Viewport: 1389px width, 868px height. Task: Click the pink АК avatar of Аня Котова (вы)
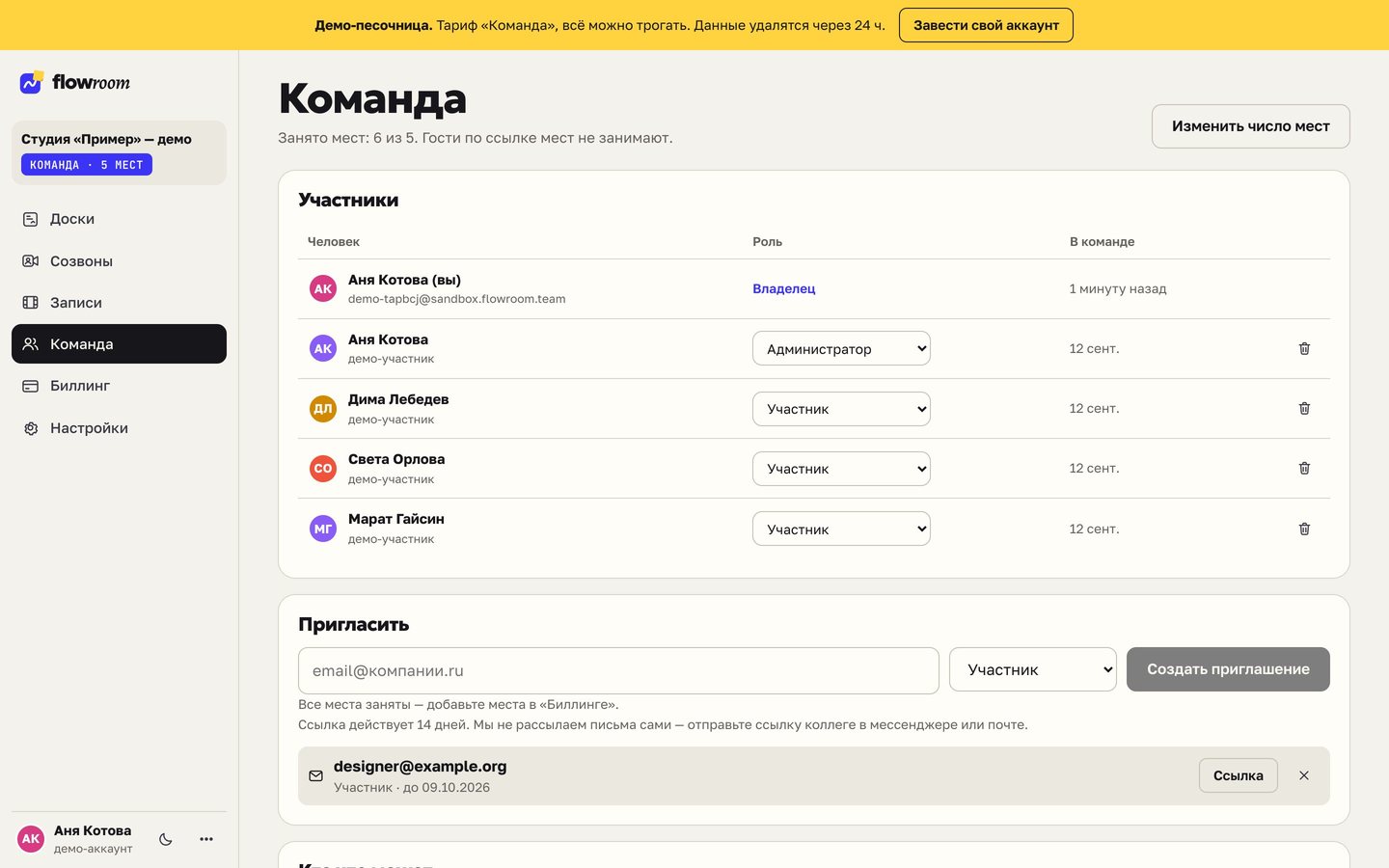pyautogui.click(x=322, y=288)
